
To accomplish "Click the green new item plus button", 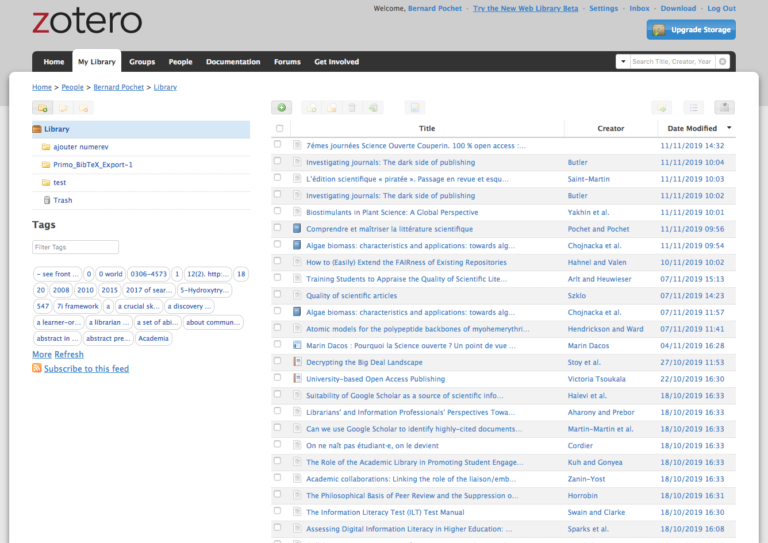I will (x=282, y=108).
